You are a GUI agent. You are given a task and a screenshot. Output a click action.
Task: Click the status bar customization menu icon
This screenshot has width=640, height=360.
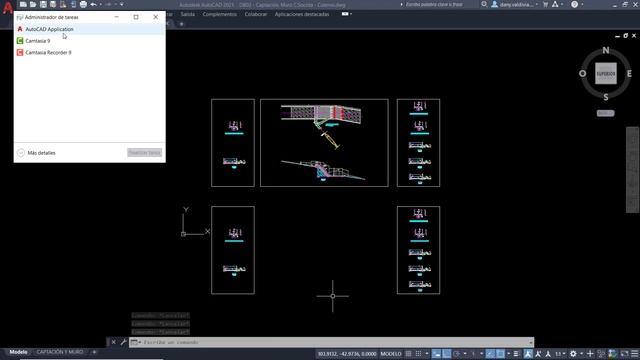point(635,353)
